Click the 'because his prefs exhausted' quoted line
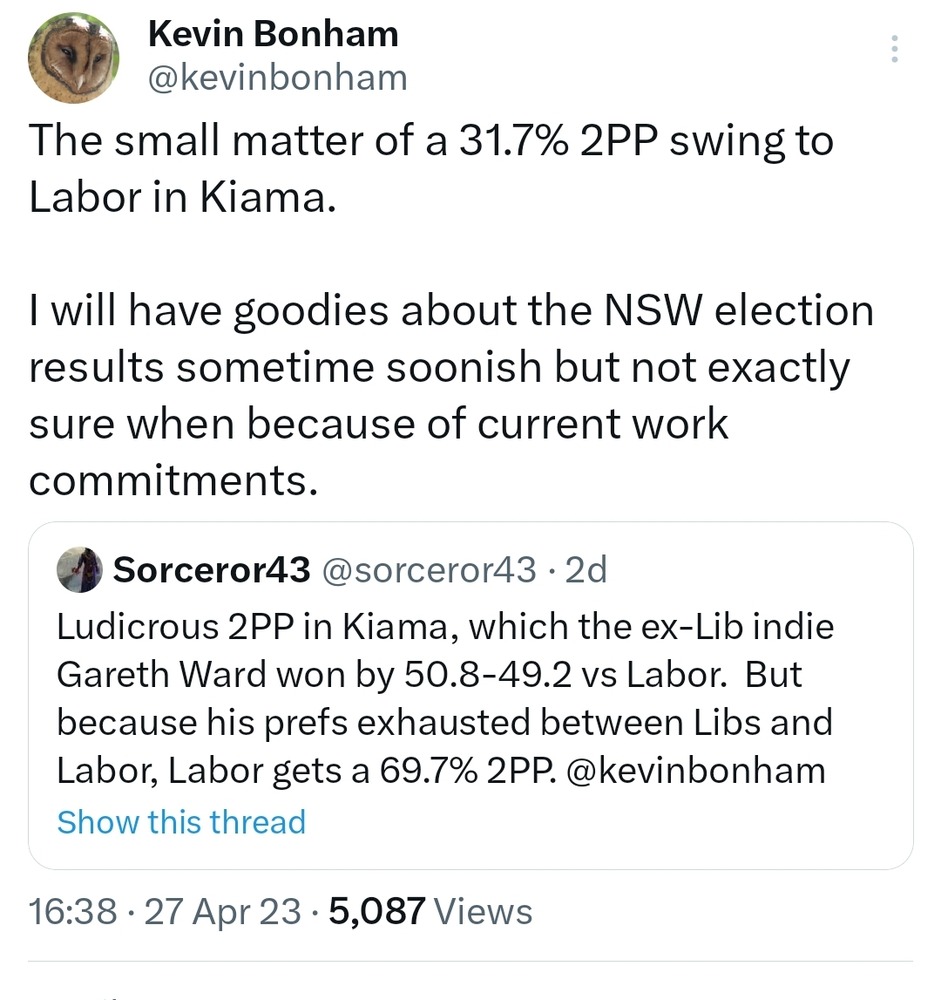Viewport: 941px width, 1000px height. pos(444,722)
